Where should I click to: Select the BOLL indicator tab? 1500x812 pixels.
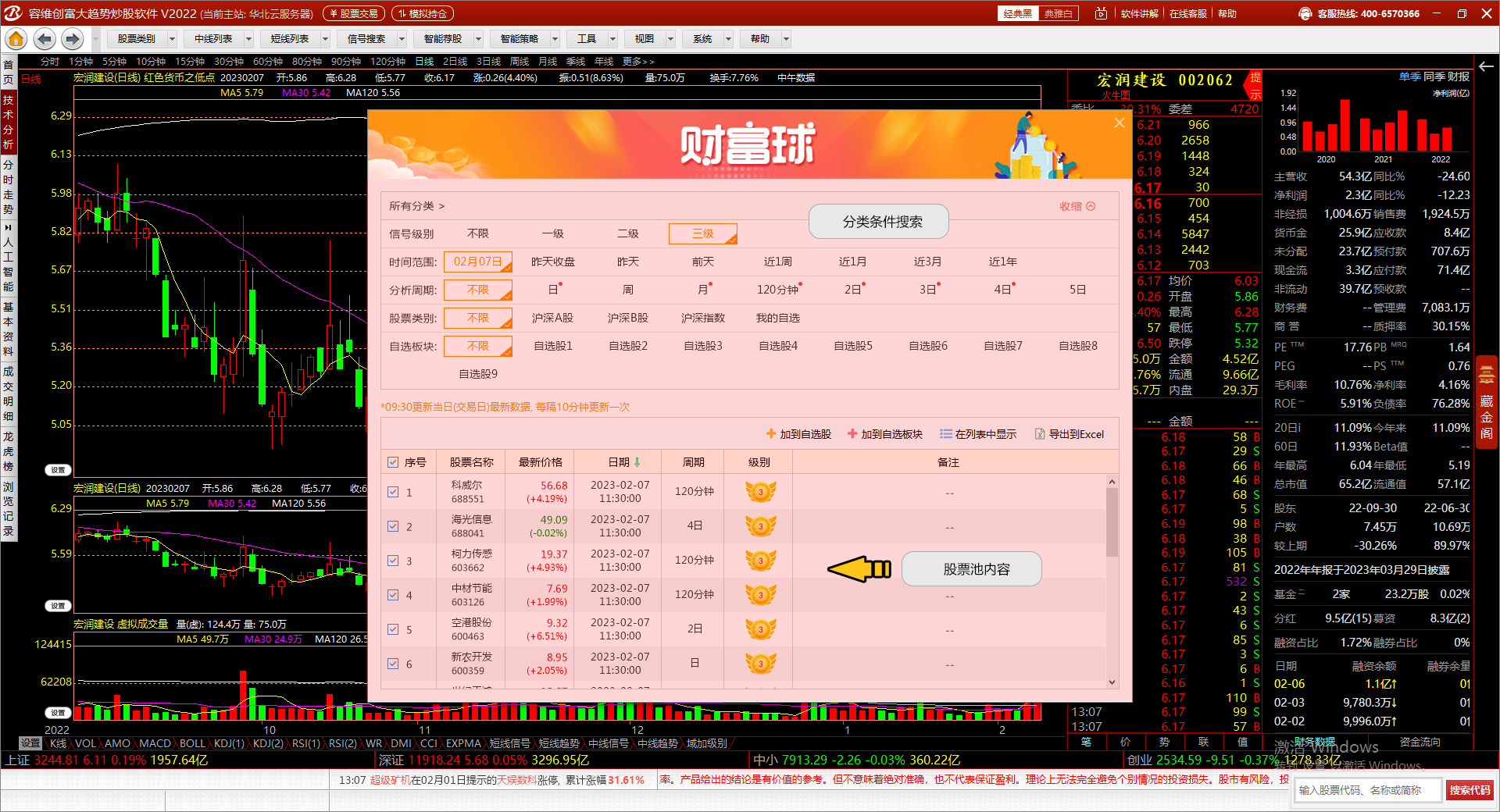pos(192,743)
